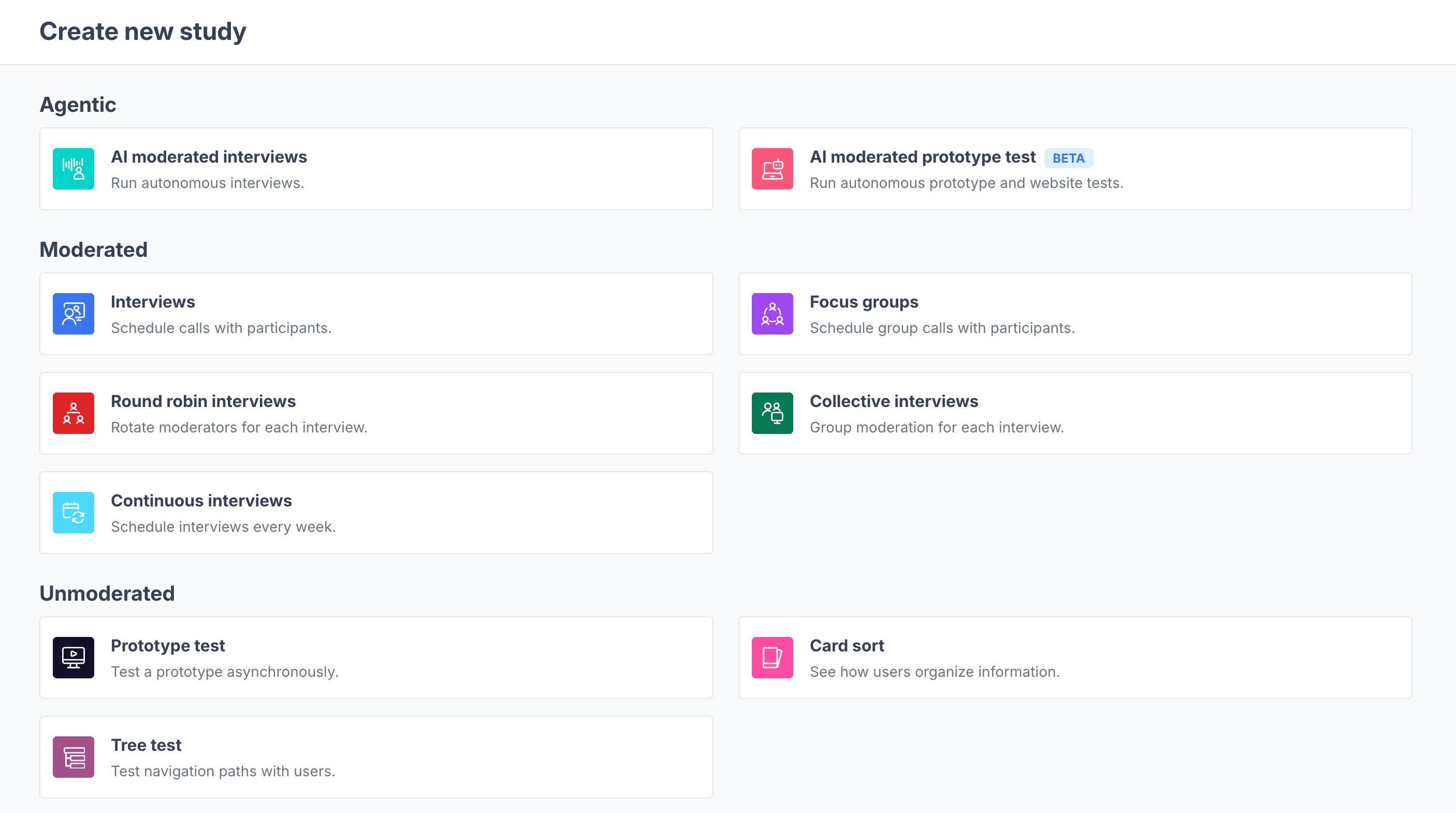Select the AI moderated interviews title
Image resolution: width=1456 pixels, height=813 pixels.
(209, 156)
